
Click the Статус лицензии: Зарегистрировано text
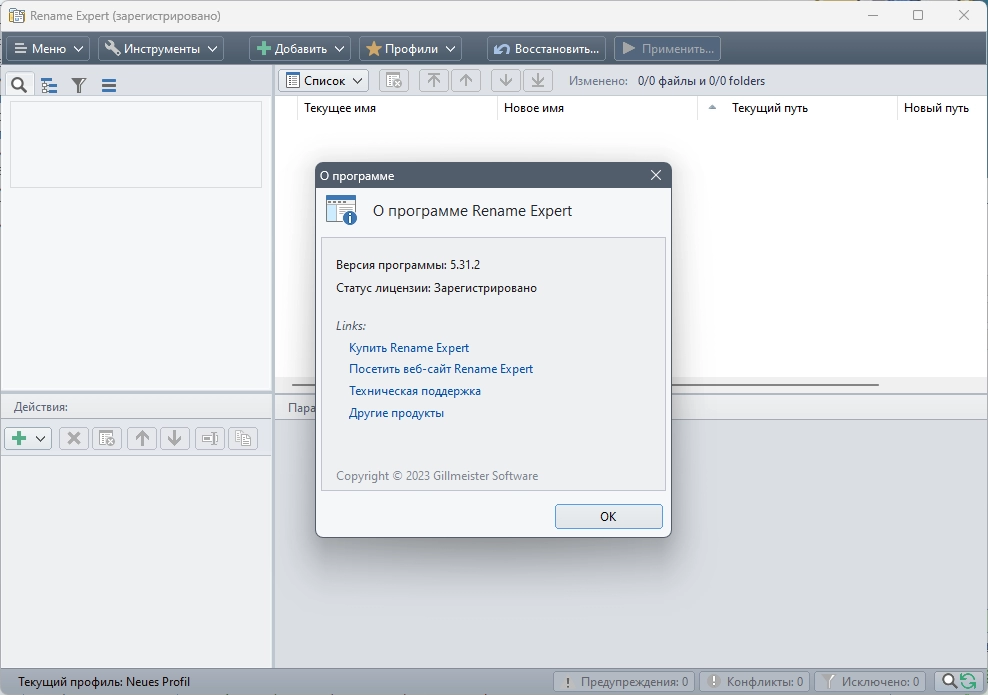(x=436, y=288)
